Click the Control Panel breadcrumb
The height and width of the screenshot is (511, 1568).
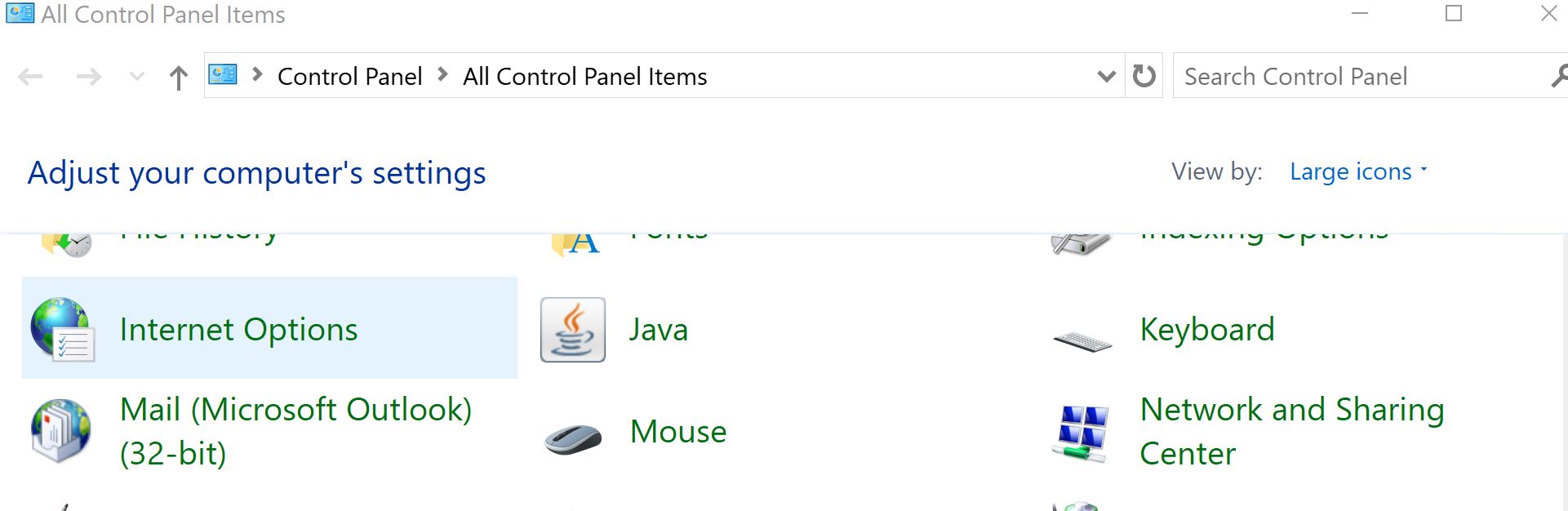pyautogui.click(x=349, y=76)
